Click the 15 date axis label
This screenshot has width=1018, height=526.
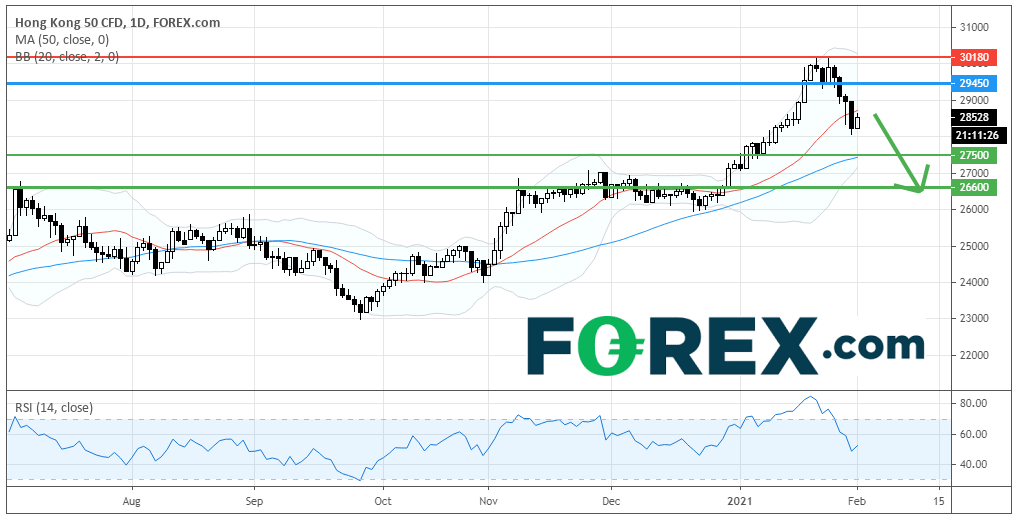(937, 501)
